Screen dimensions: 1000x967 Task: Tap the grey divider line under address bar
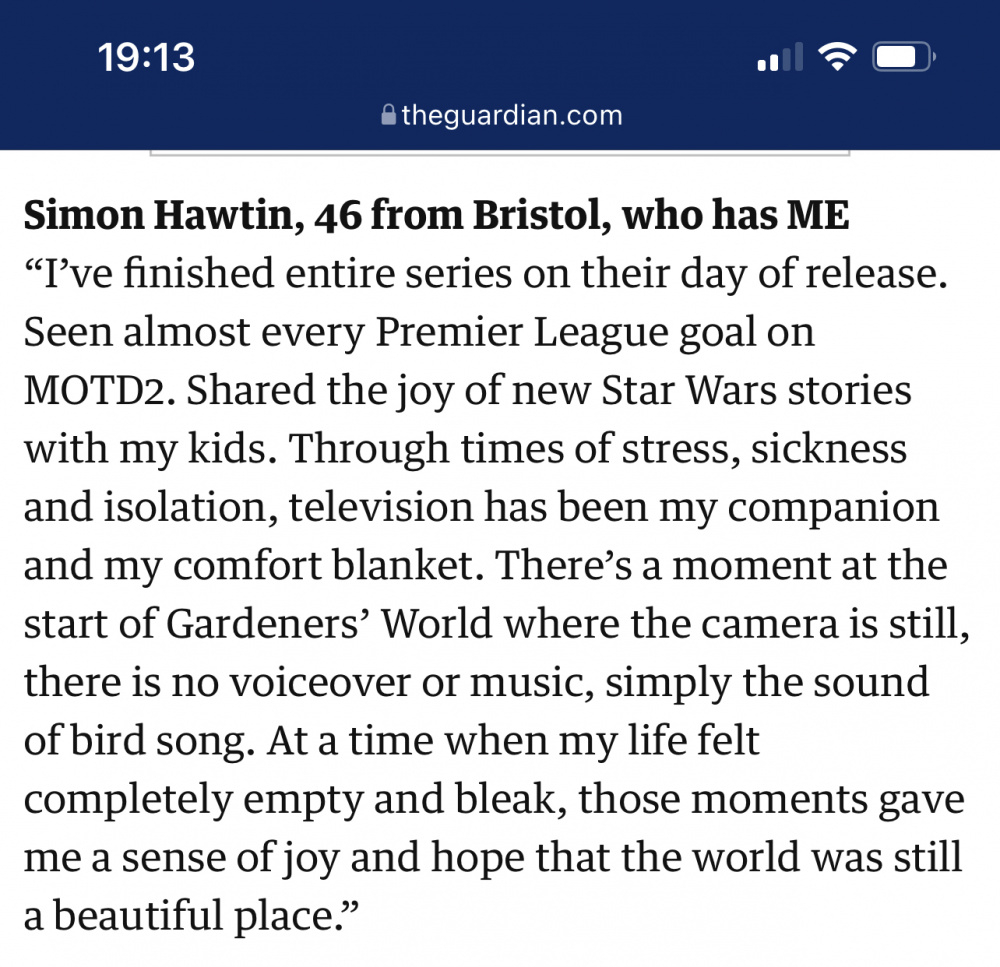click(500, 153)
